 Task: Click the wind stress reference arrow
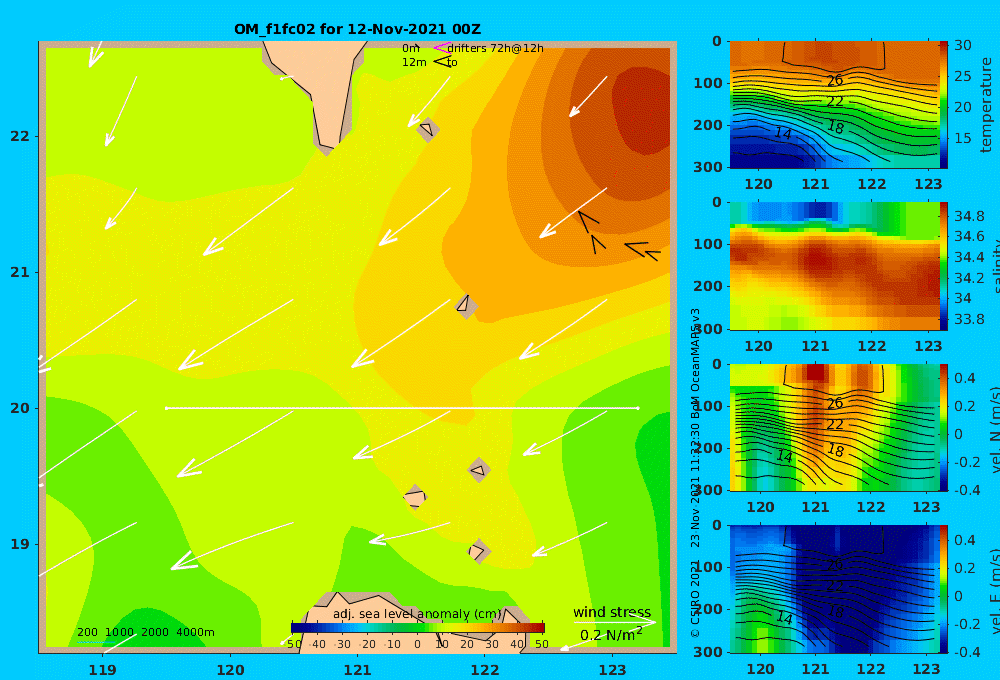pyautogui.click(x=615, y=622)
